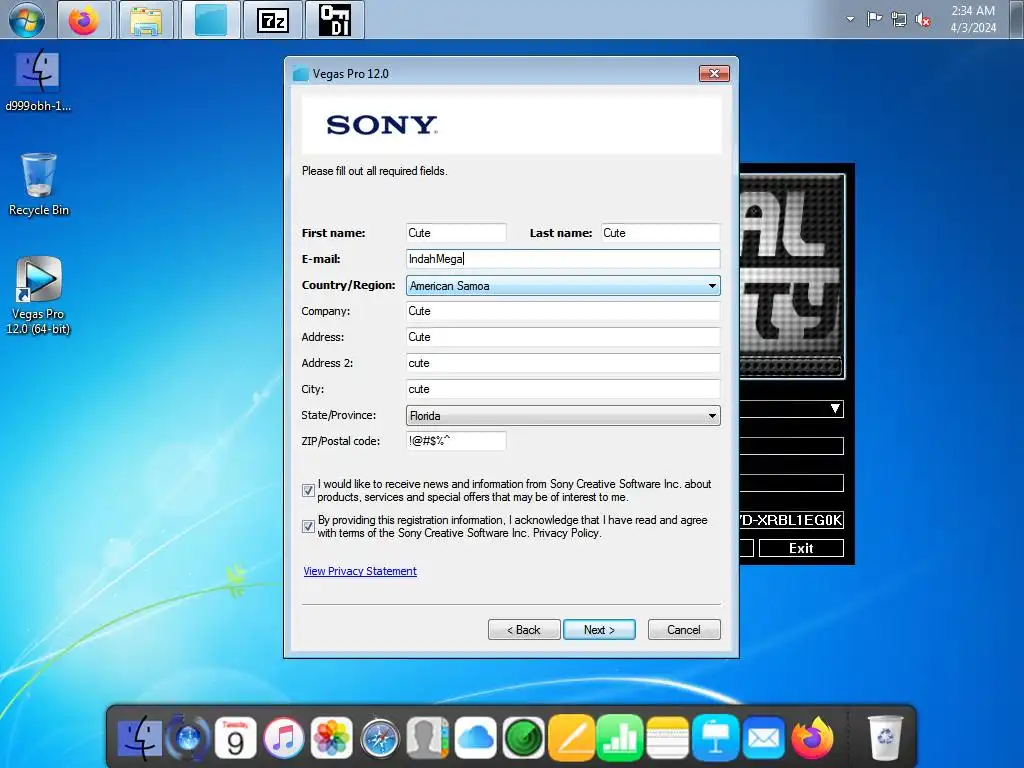
Task: Open the clock showing 2:34 AM
Action: [972, 19]
